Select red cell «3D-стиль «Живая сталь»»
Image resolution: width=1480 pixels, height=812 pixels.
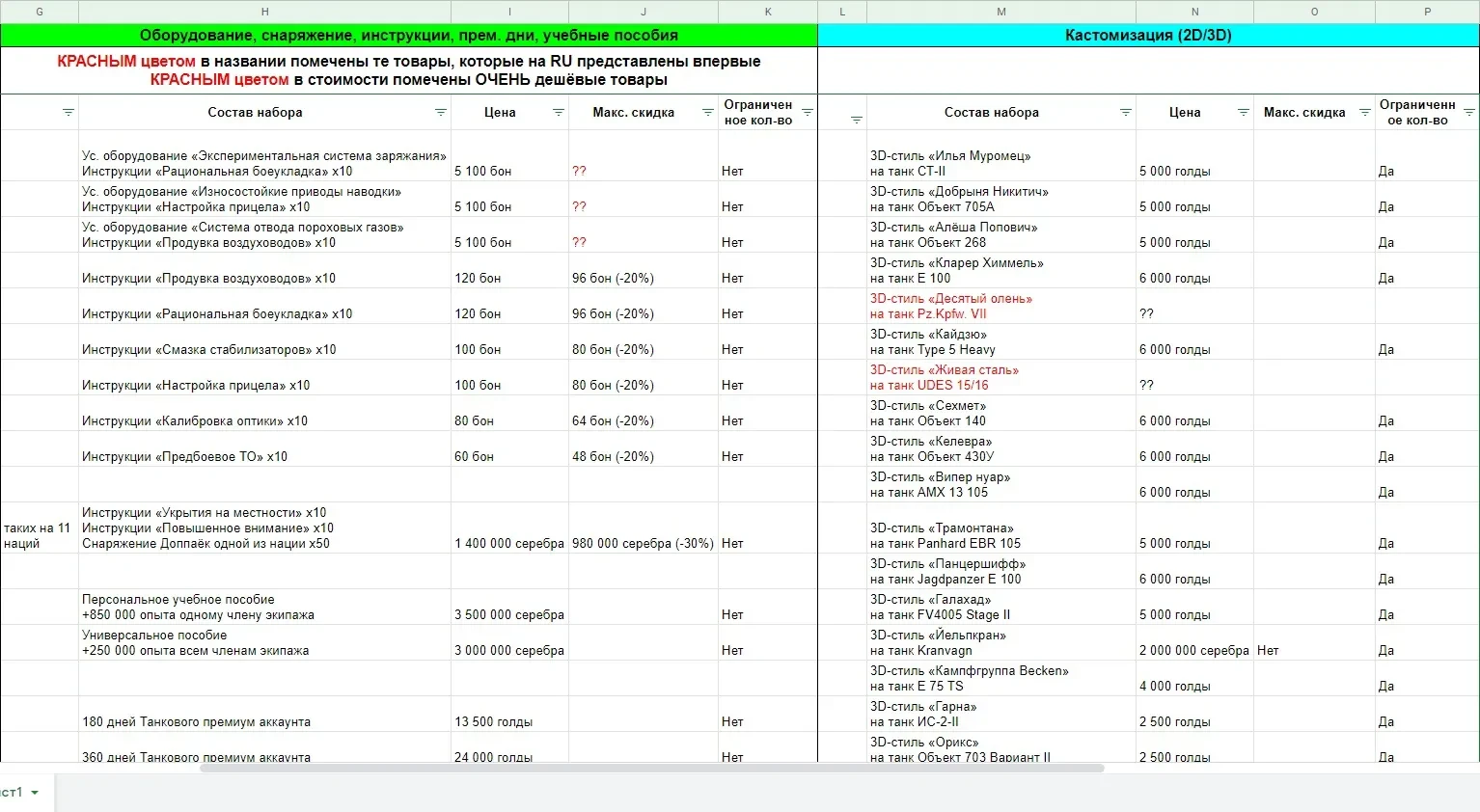coord(1001,378)
